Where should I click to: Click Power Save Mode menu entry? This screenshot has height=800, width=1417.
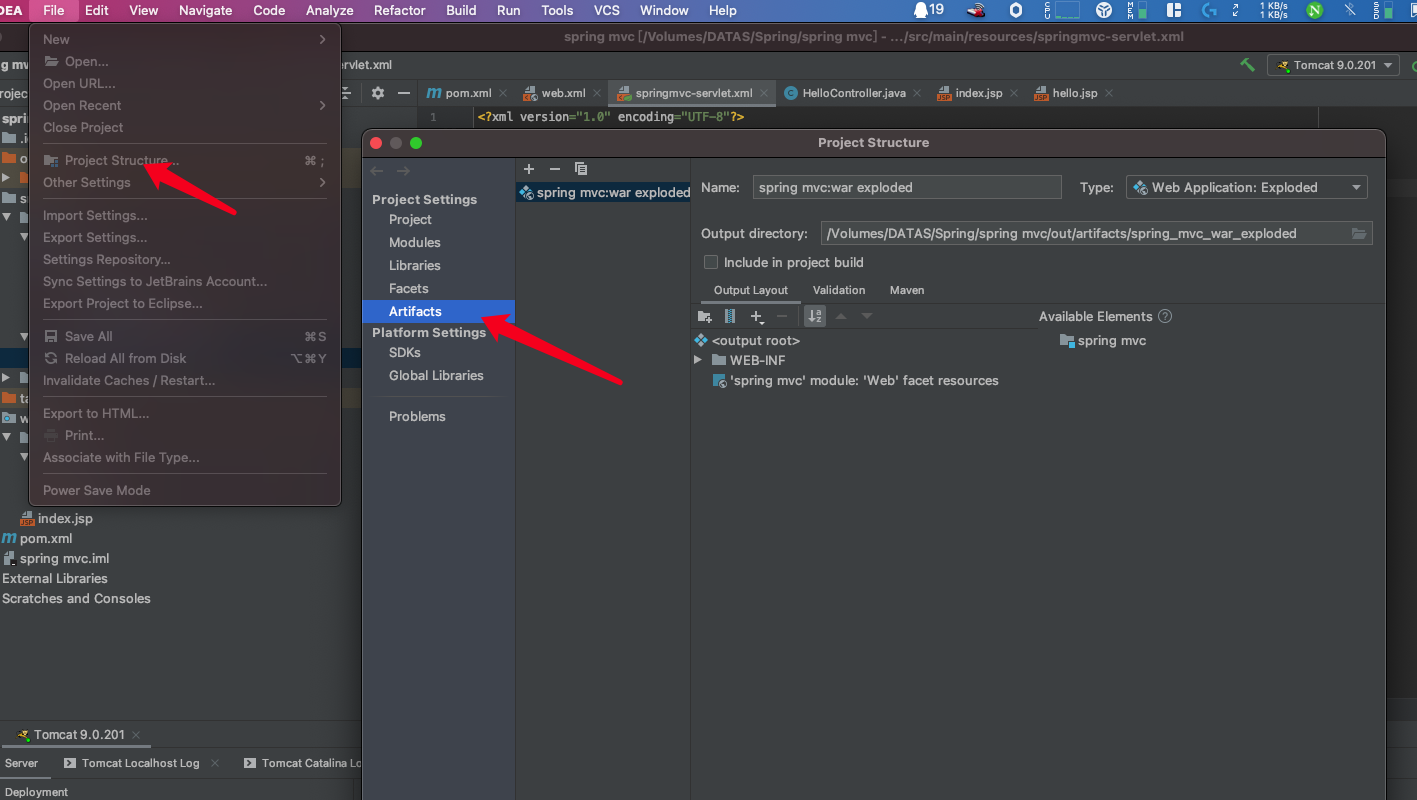click(x=185, y=490)
